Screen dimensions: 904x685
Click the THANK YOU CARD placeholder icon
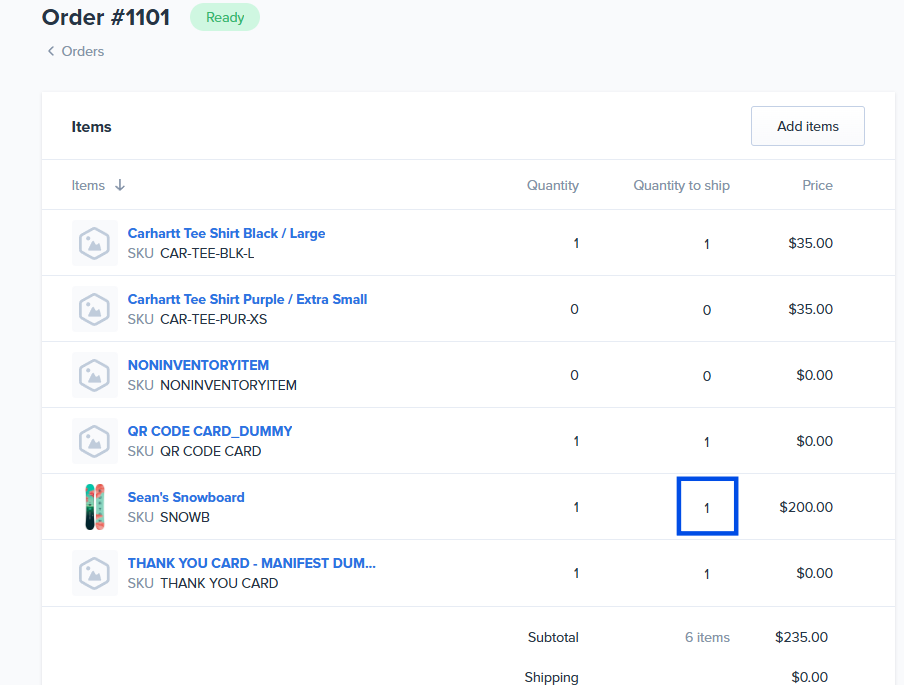point(94,573)
